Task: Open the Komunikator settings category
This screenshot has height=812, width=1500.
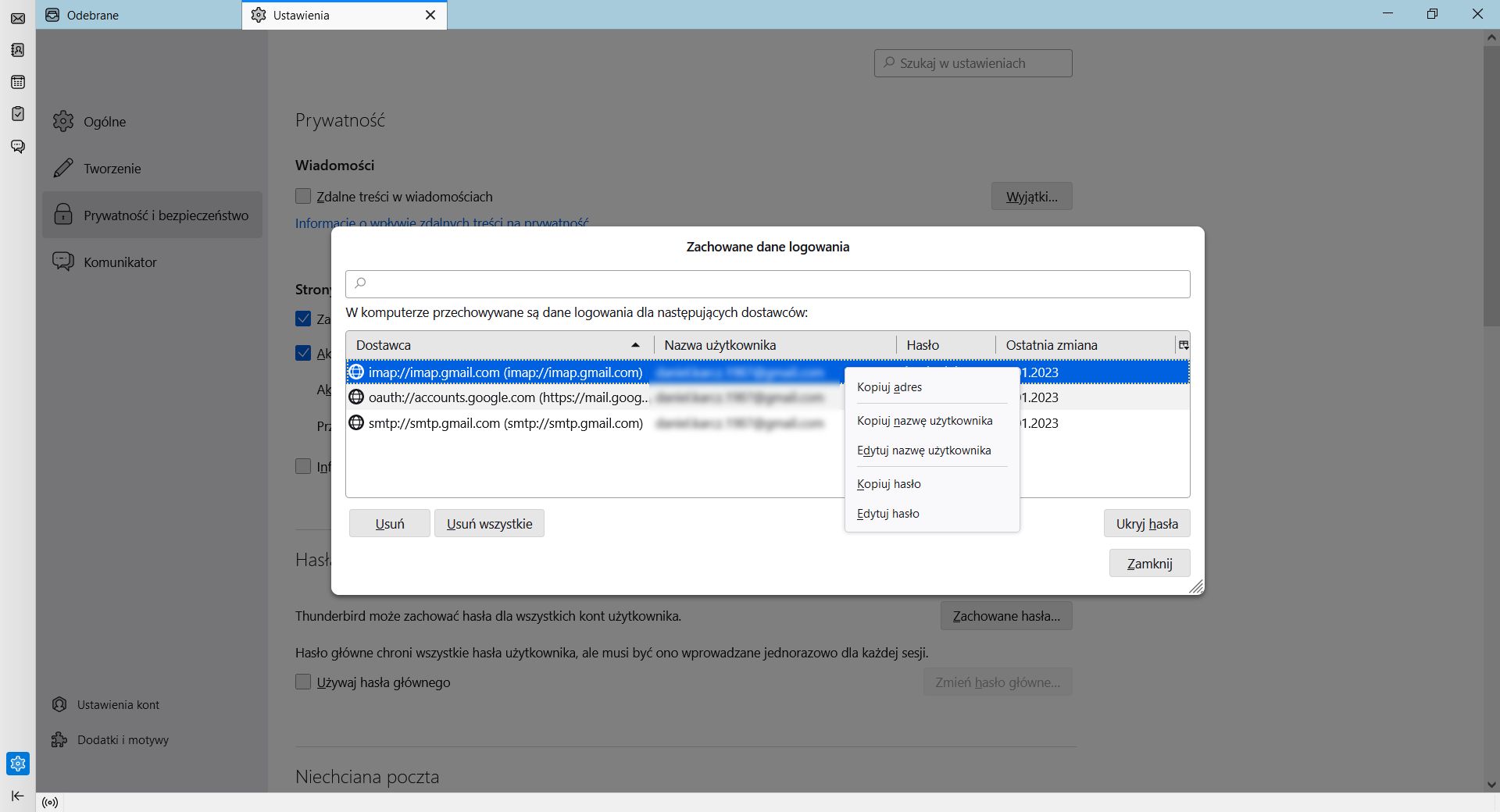Action: click(152, 262)
